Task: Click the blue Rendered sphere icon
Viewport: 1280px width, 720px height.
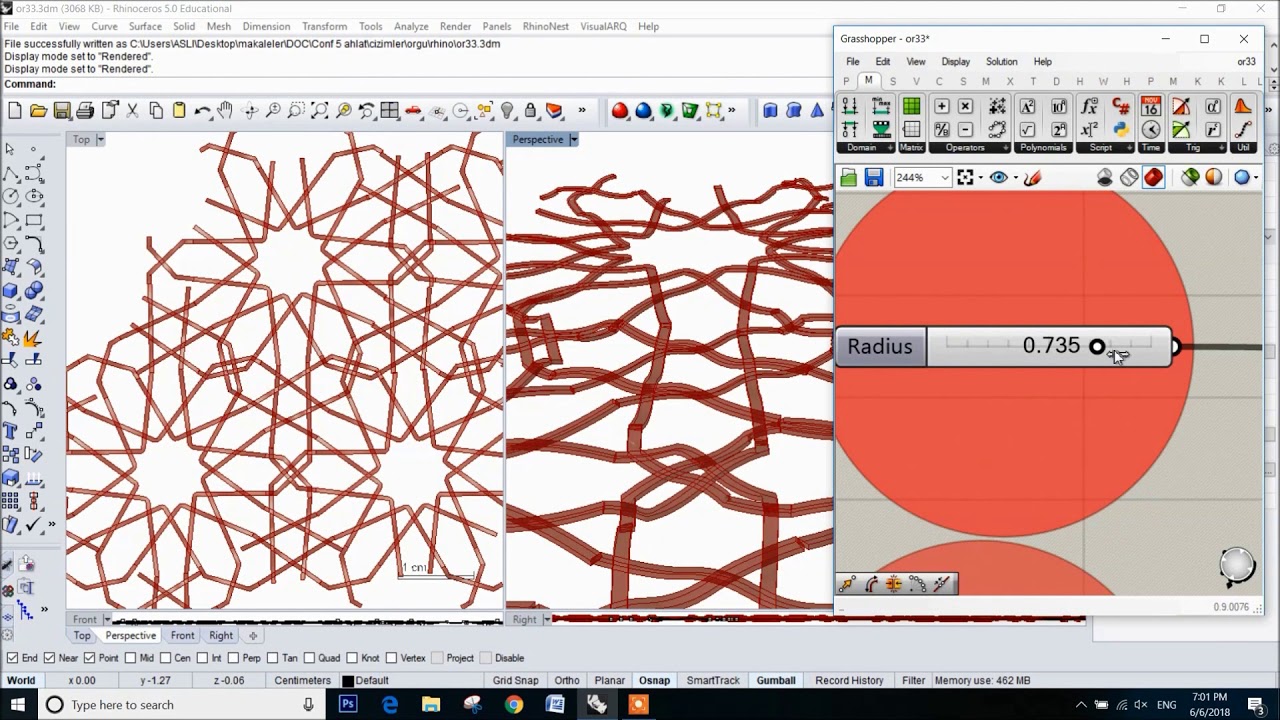Action: tap(644, 111)
